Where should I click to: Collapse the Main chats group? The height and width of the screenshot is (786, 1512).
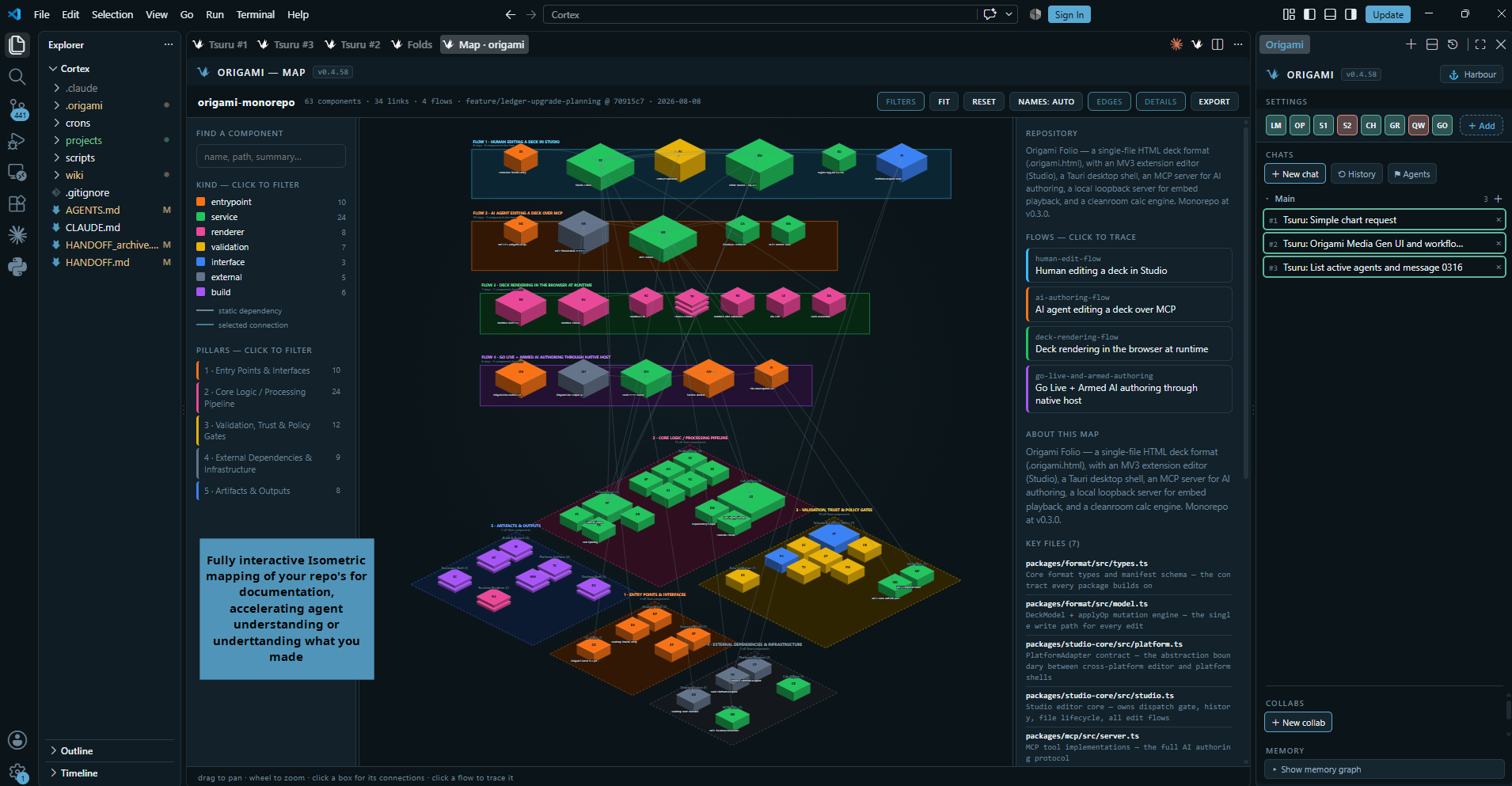(1267, 199)
